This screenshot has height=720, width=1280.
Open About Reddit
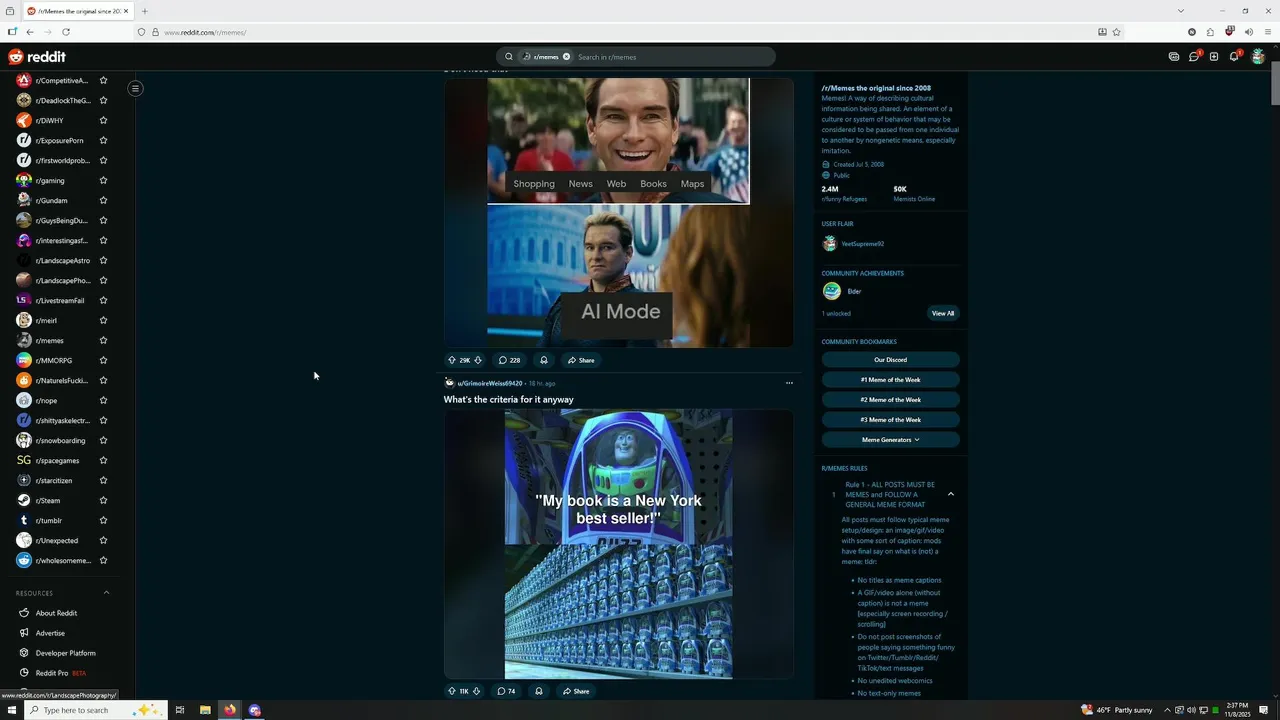click(x=56, y=613)
